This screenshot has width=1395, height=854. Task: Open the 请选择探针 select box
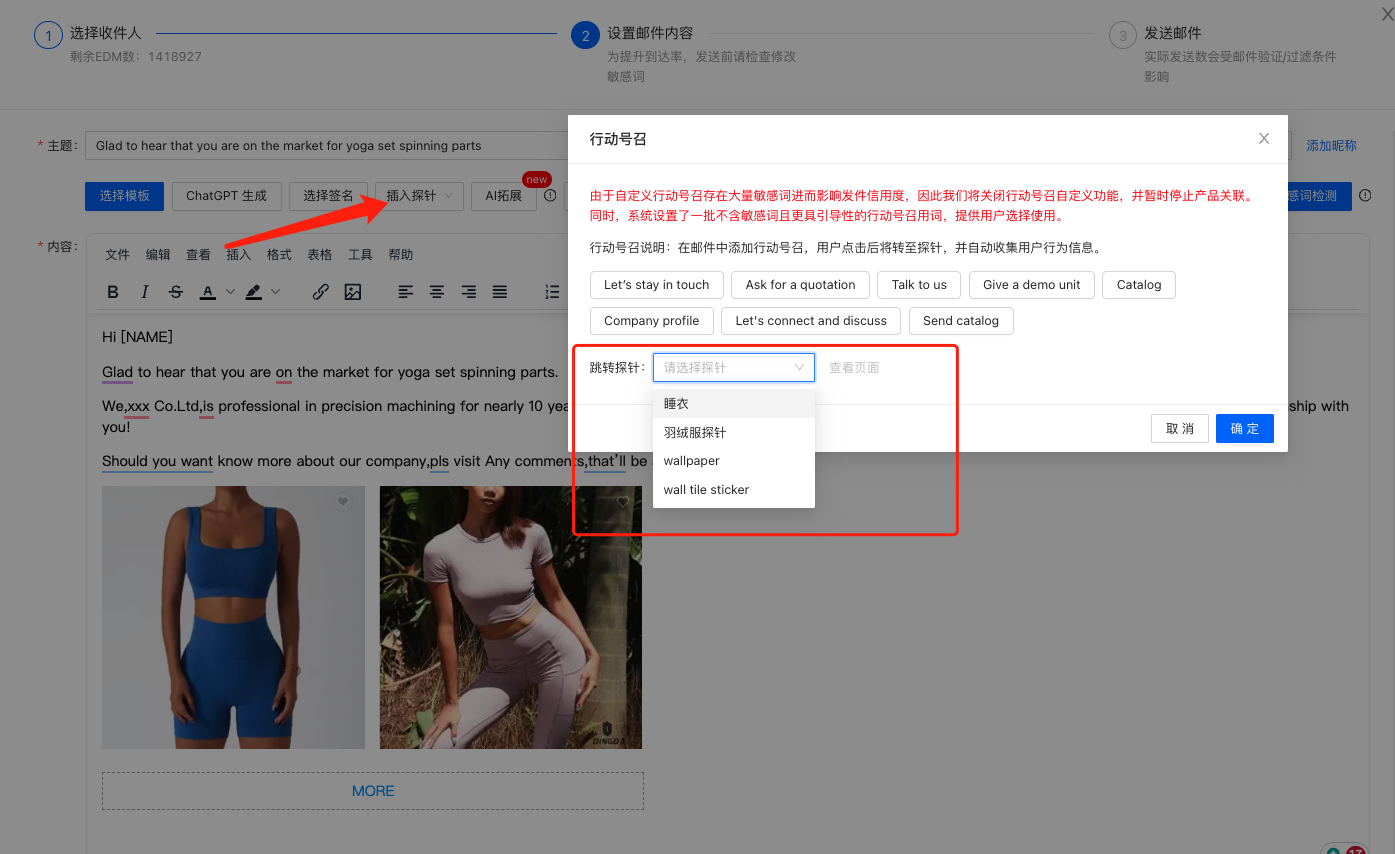734,367
